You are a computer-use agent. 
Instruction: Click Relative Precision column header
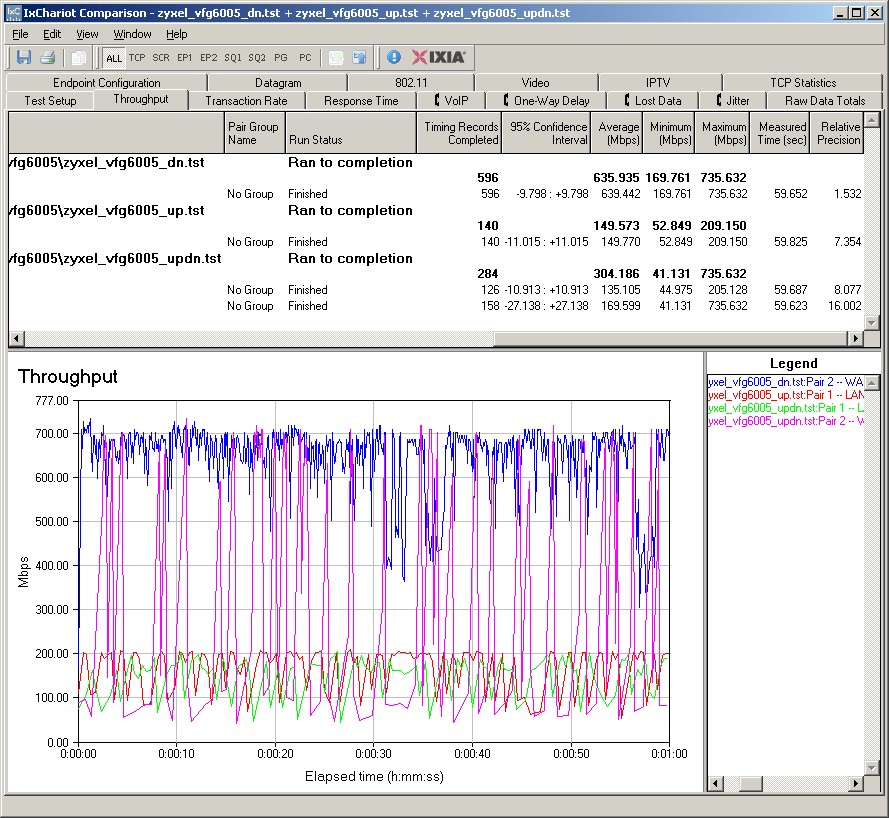[x=836, y=133]
